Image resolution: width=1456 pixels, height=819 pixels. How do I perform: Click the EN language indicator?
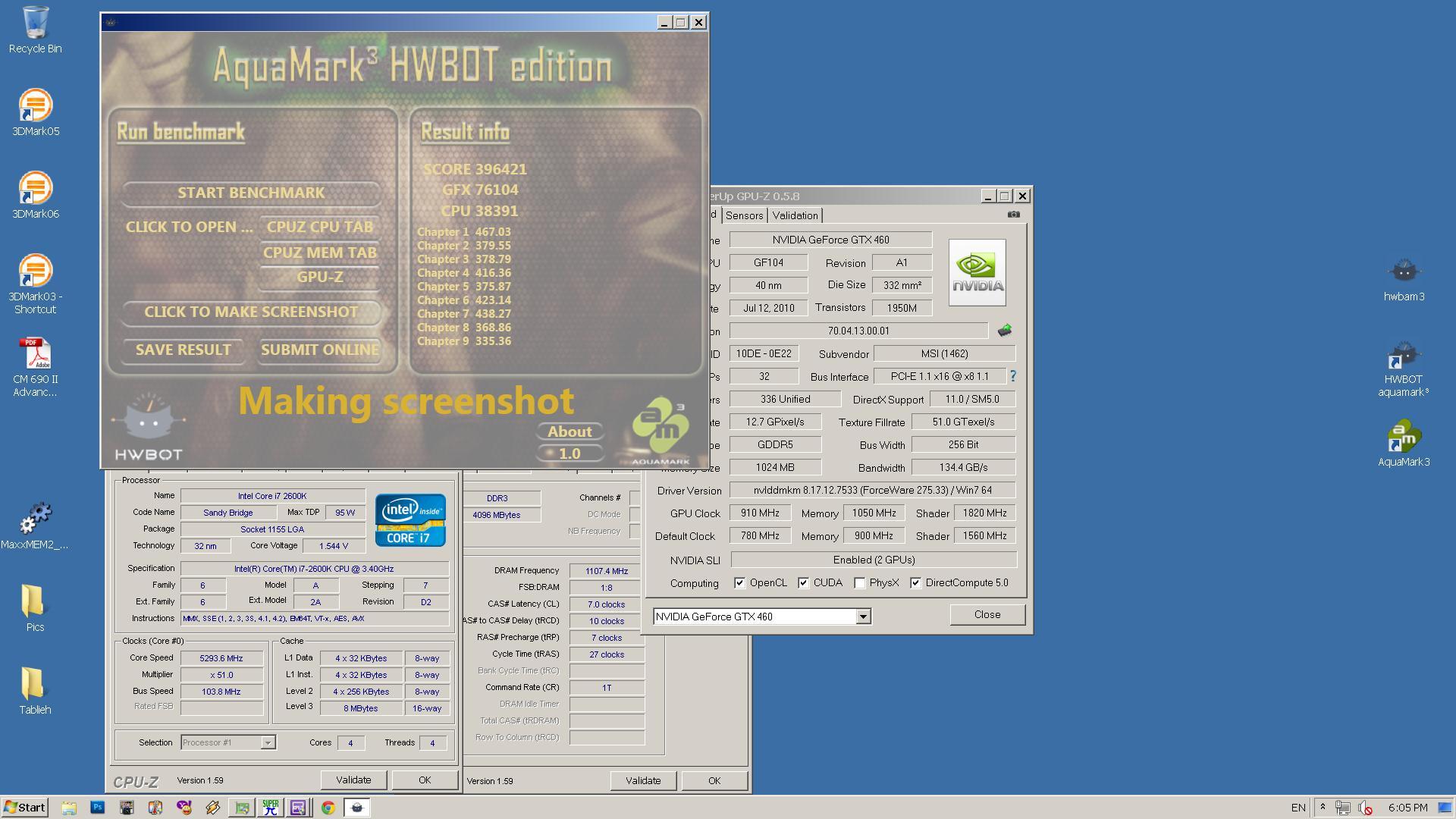[1298, 808]
